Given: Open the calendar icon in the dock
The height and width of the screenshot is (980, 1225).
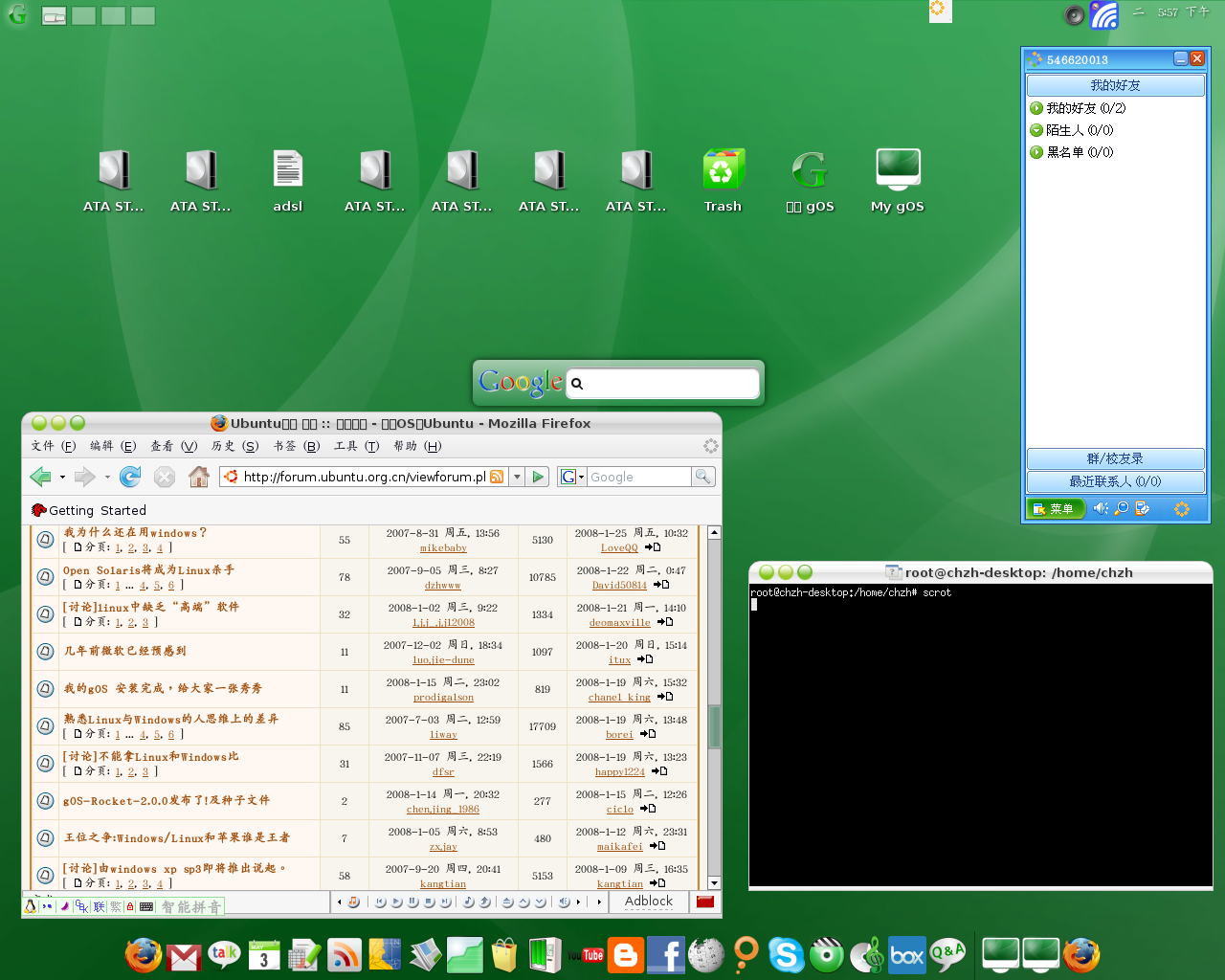Looking at the screenshot, I should tap(264, 955).
